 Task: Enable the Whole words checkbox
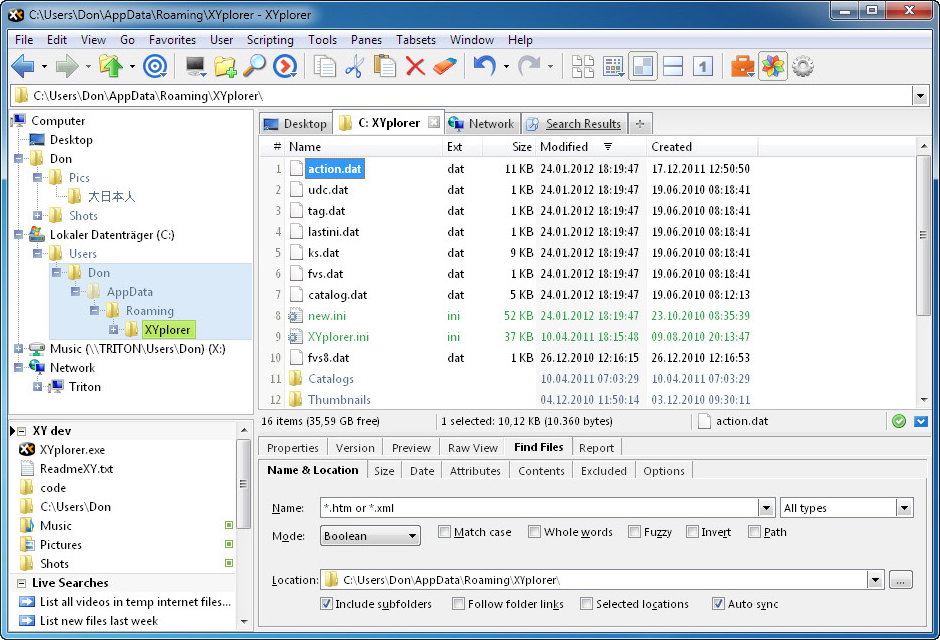point(534,532)
